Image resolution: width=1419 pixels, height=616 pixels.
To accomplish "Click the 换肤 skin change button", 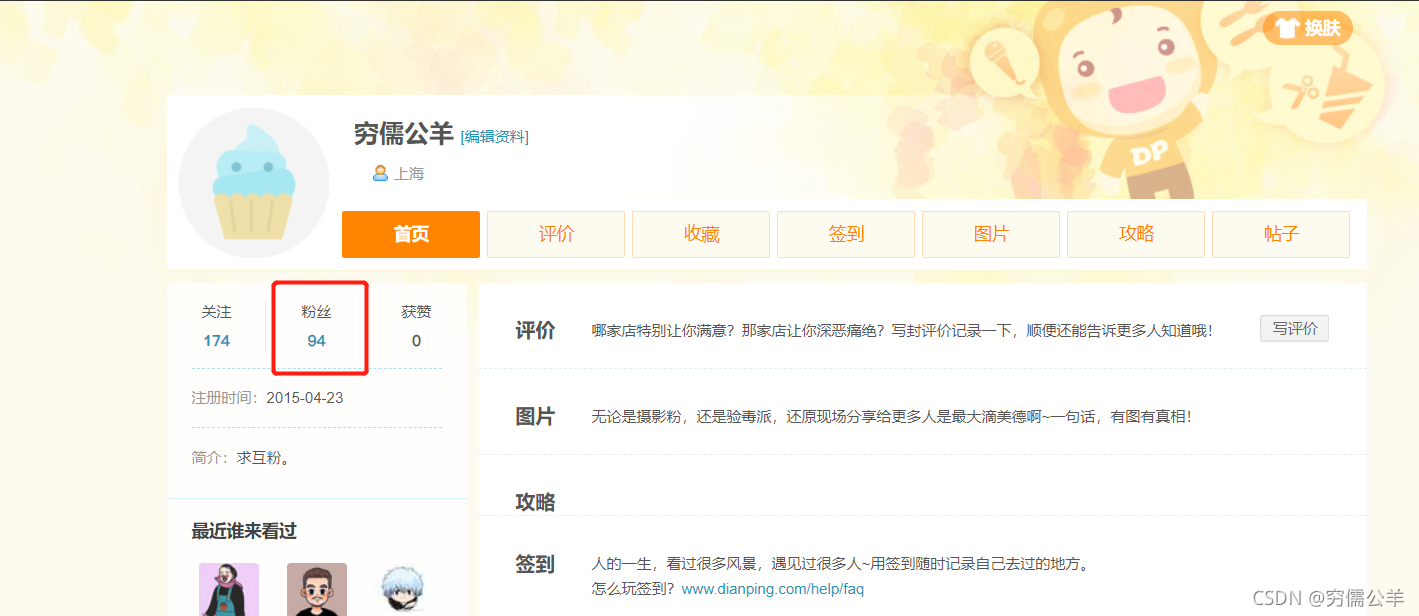I will point(1308,28).
